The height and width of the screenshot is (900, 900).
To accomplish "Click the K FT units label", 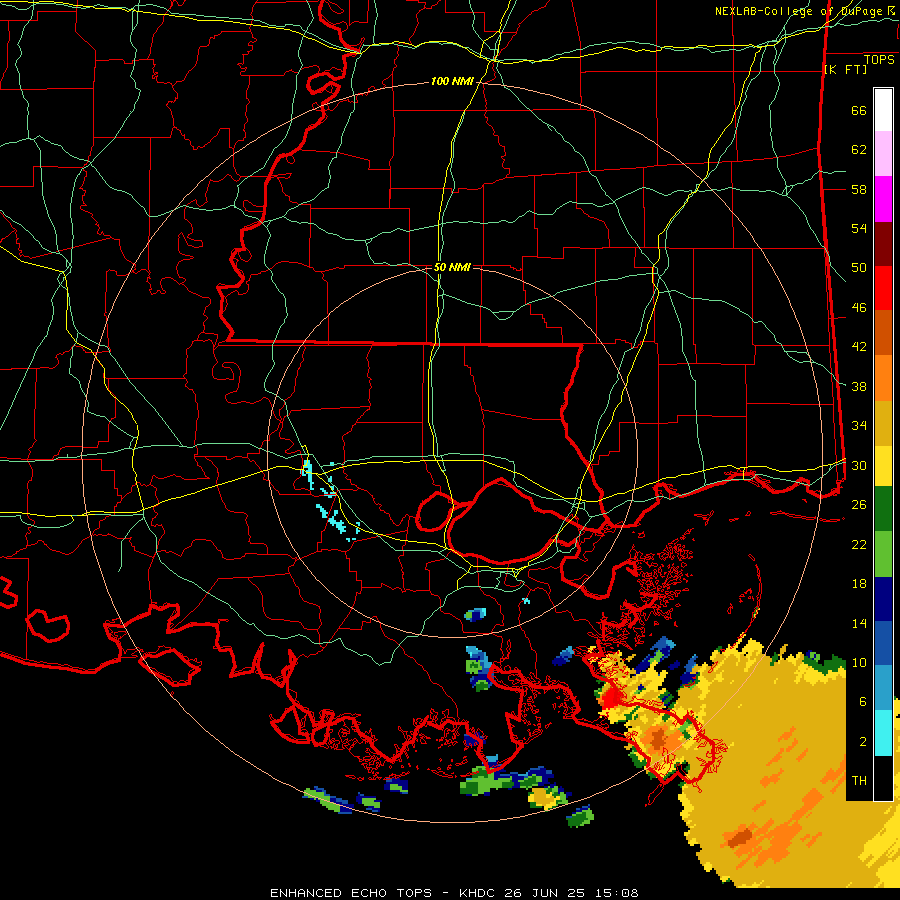I will coord(845,69).
